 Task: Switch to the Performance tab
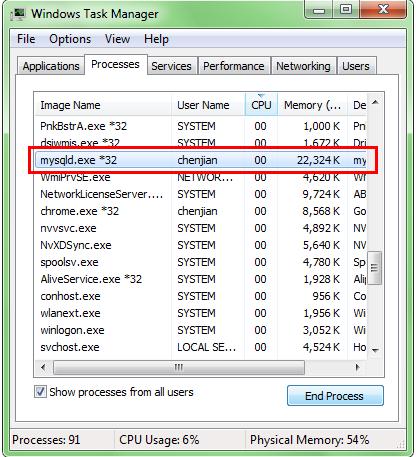pos(234,66)
